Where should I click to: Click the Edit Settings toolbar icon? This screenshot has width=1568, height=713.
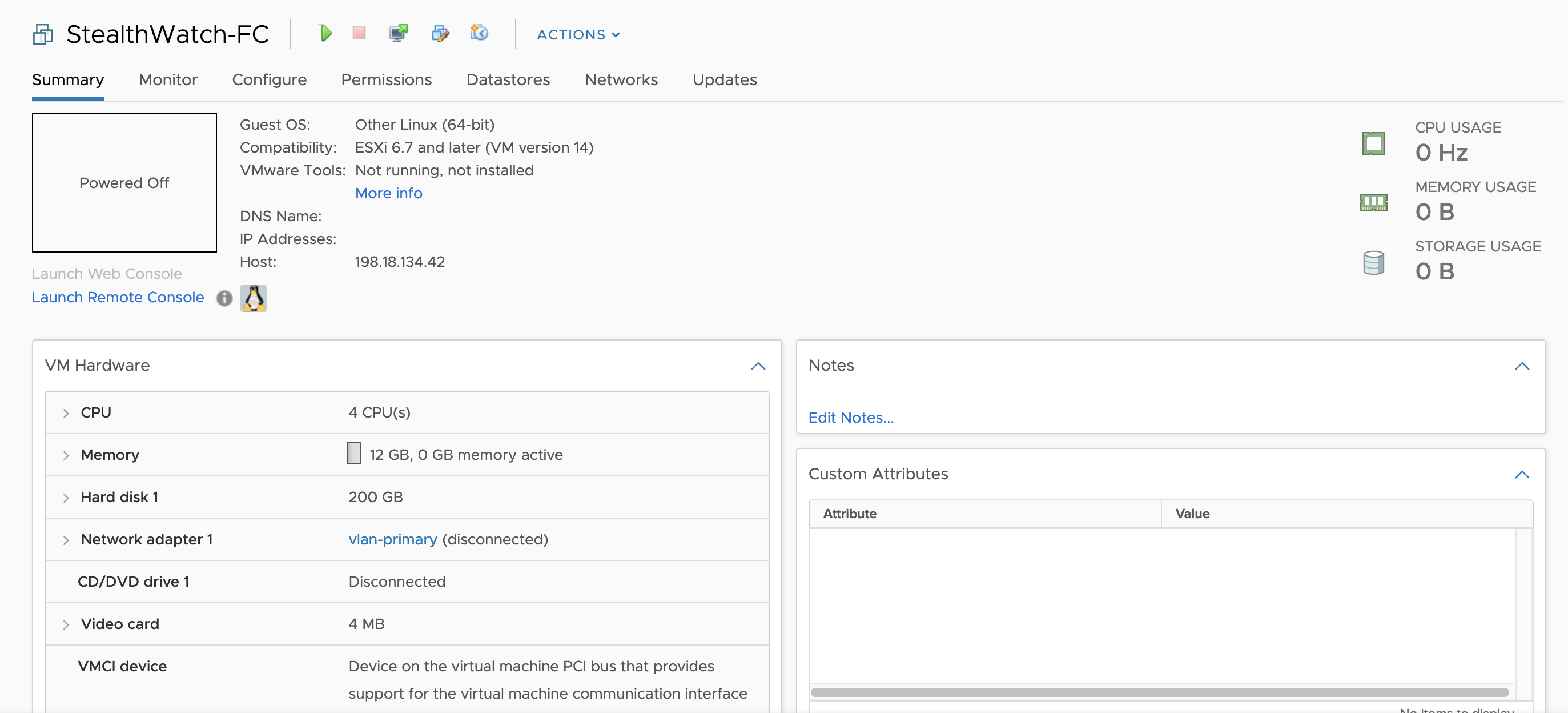[x=440, y=33]
